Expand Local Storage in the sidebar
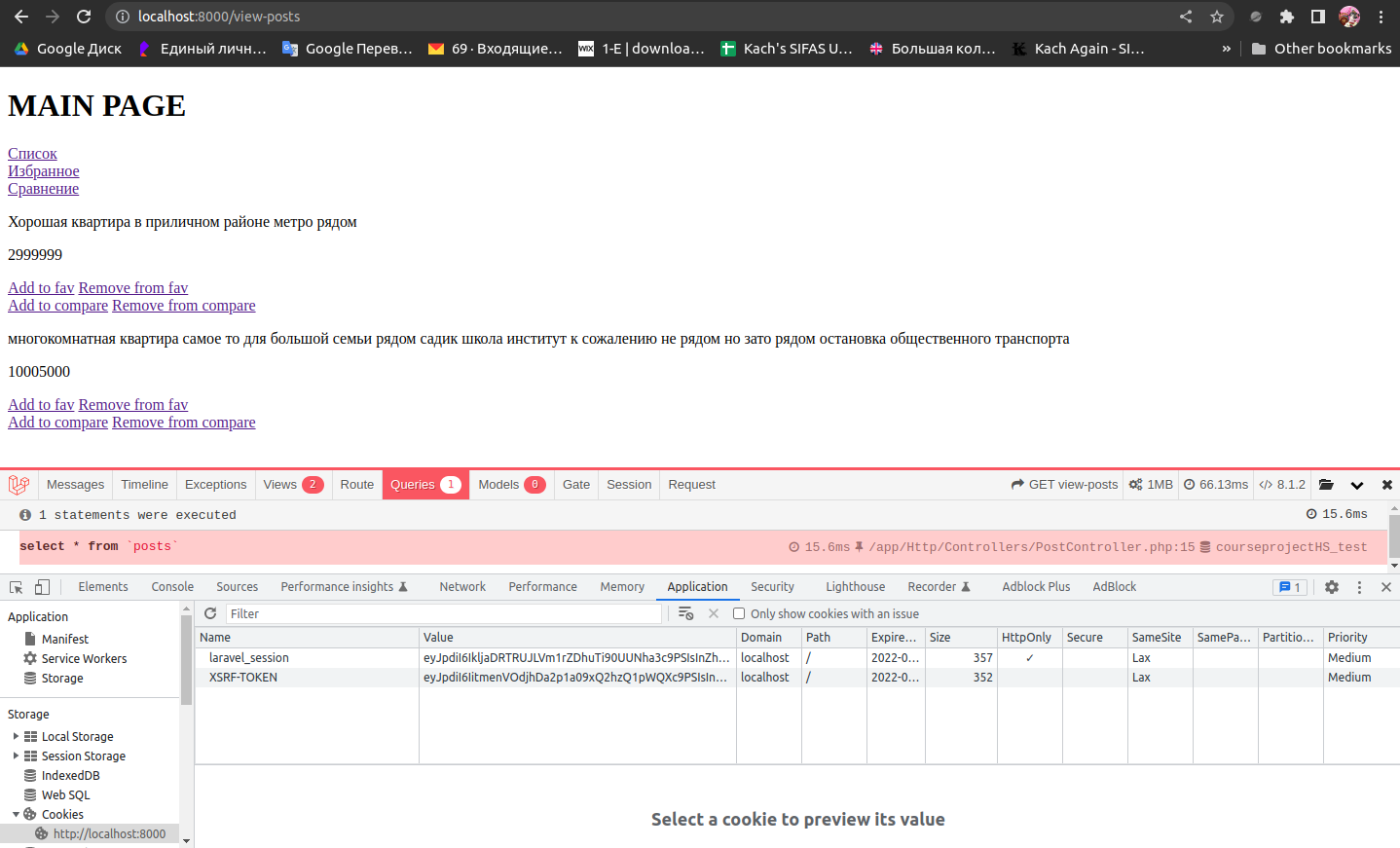The width and height of the screenshot is (1400, 848). [14, 736]
